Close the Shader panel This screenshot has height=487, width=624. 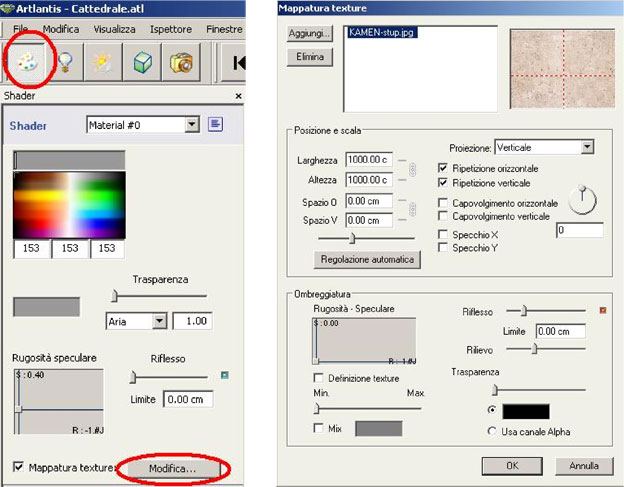click(x=238, y=96)
